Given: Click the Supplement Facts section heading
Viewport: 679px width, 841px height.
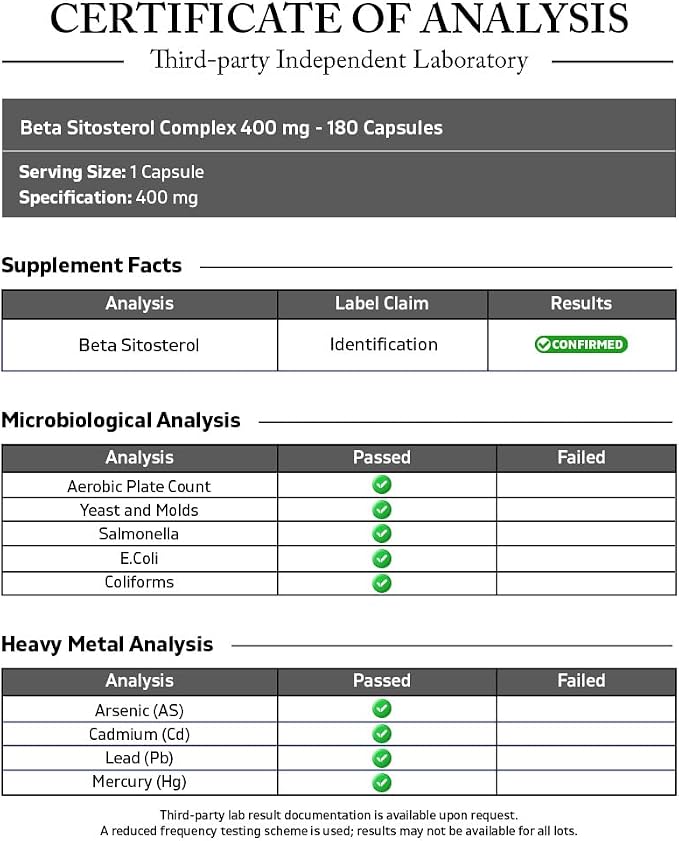Looking at the screenshot, I should tap(92, 265).
